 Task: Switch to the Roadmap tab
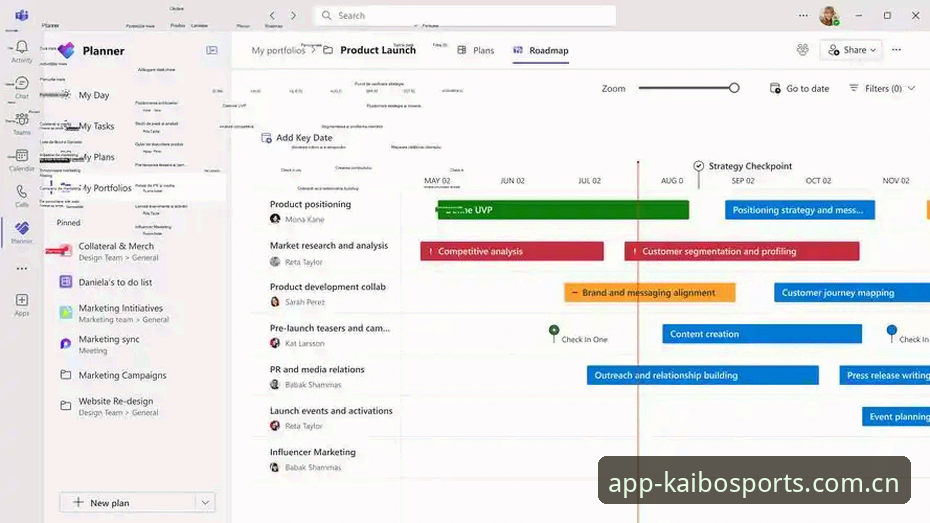click(540, 50)
